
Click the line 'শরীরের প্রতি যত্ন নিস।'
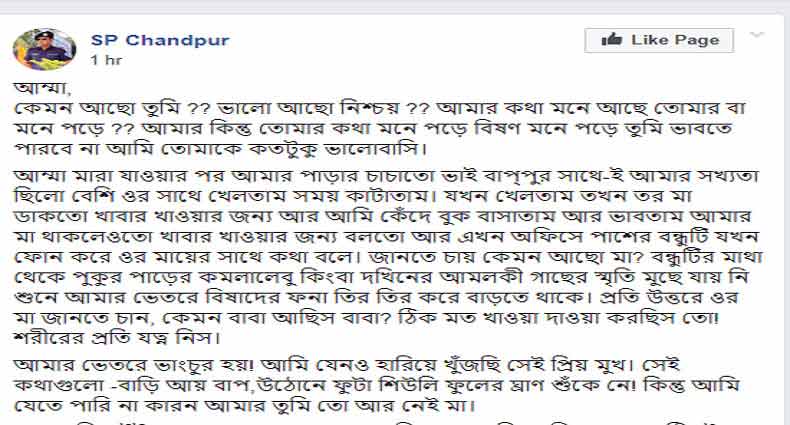(x=117, y=337)
